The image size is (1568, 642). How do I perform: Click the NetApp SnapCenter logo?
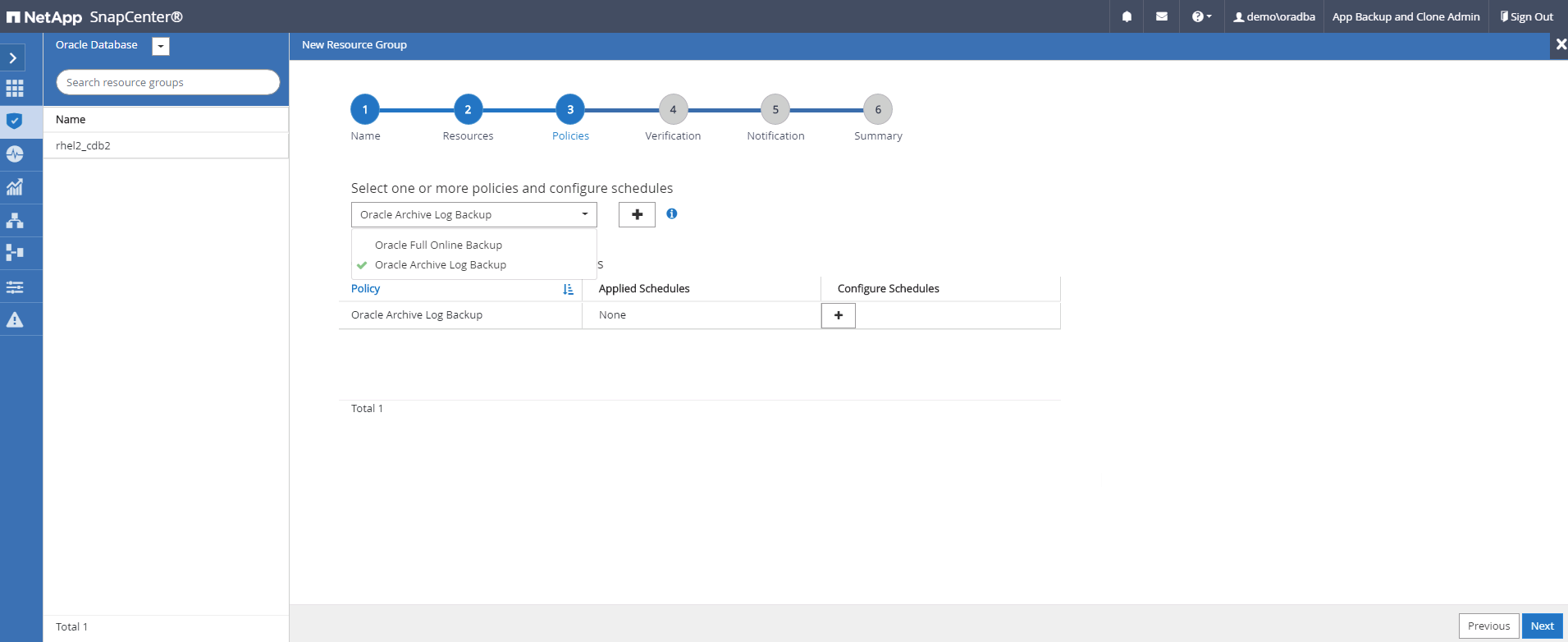[94, 16]
